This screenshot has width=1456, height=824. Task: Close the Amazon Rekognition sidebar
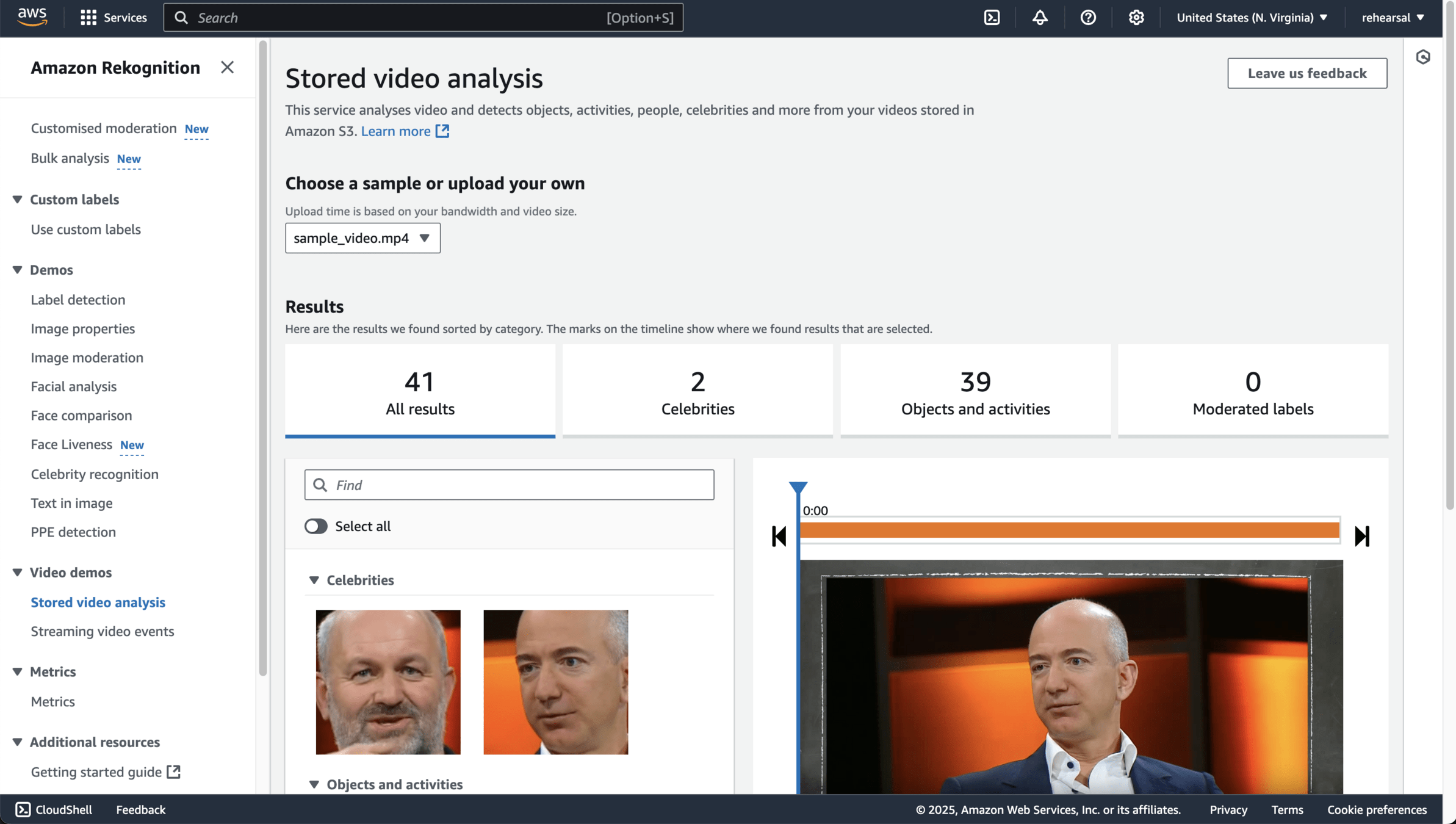pyautogui.click(x=227, y=67)
